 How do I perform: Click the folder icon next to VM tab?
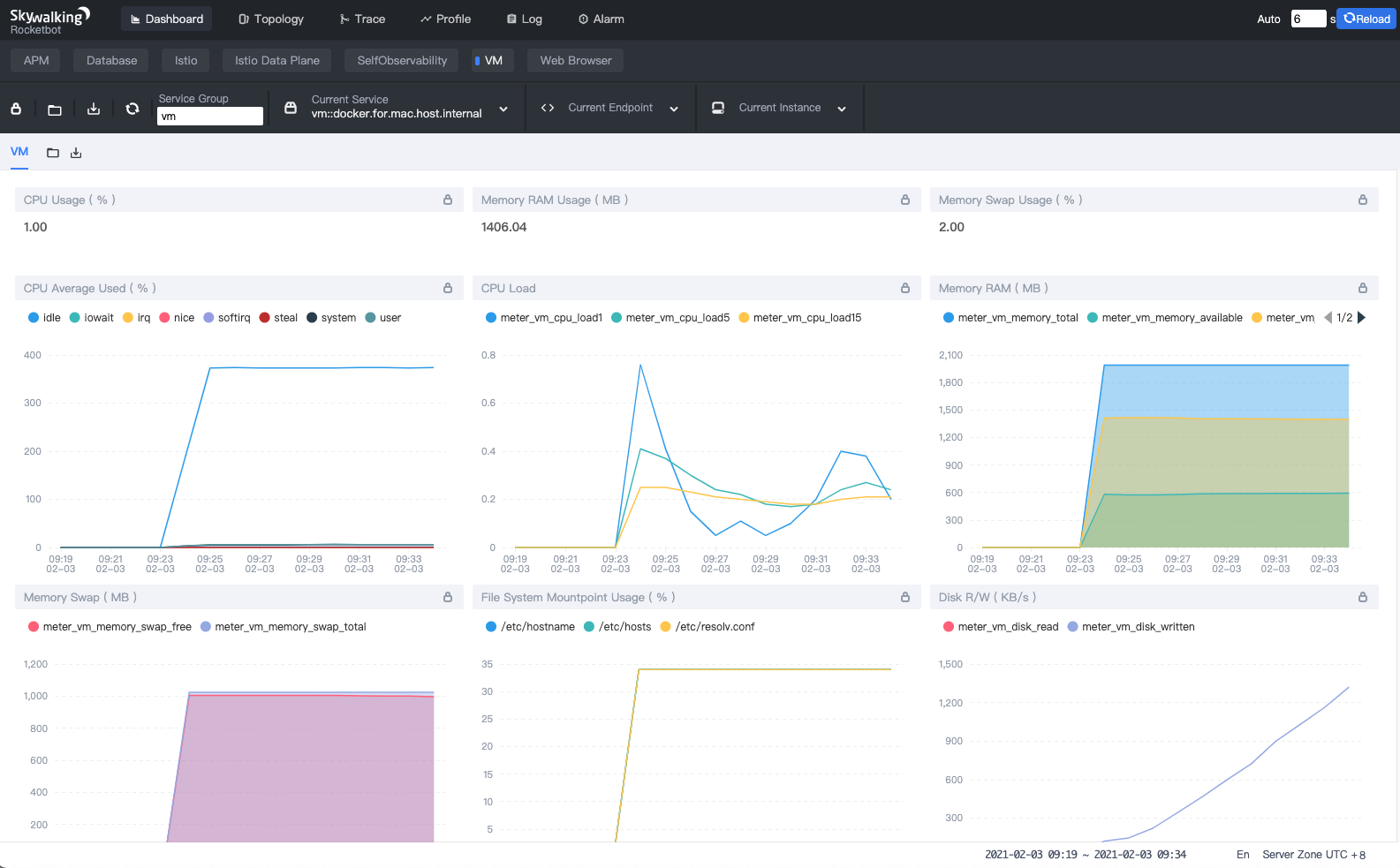click(x=53, y=153)
